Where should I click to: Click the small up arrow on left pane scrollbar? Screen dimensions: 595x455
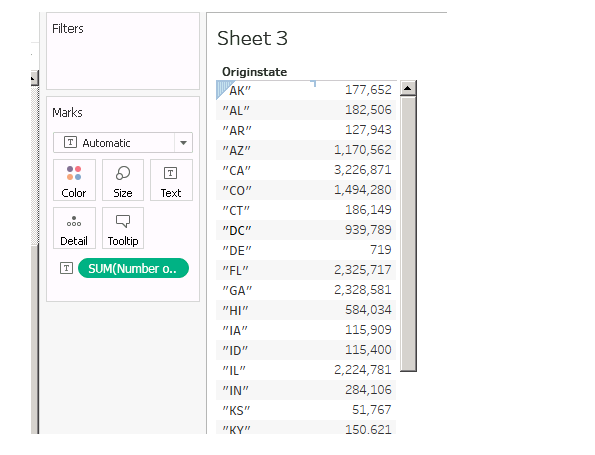(33, 78)
